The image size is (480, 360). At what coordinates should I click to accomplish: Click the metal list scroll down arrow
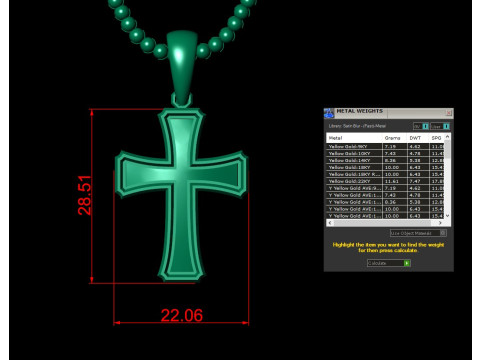point(447,216)
